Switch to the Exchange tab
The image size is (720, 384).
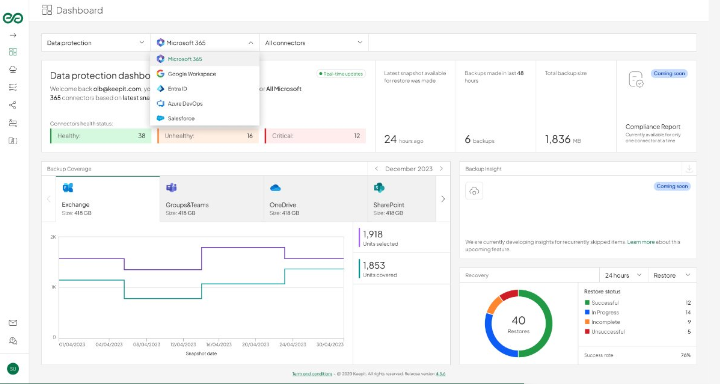click(107, 199)
